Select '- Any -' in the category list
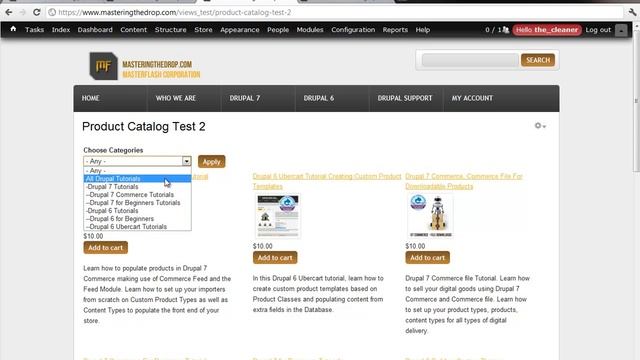This screenshot has height=360, width=640. click(137, 171)
